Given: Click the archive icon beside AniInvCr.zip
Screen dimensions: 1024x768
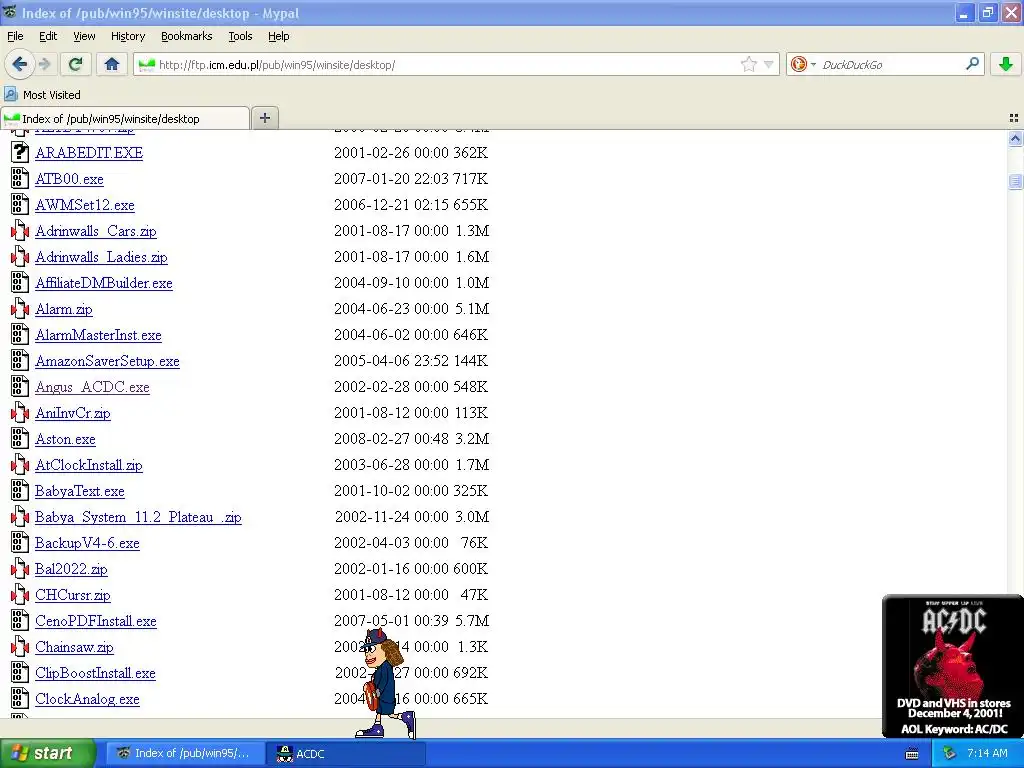Looking at the screenshot, I should tap(20, 412).
